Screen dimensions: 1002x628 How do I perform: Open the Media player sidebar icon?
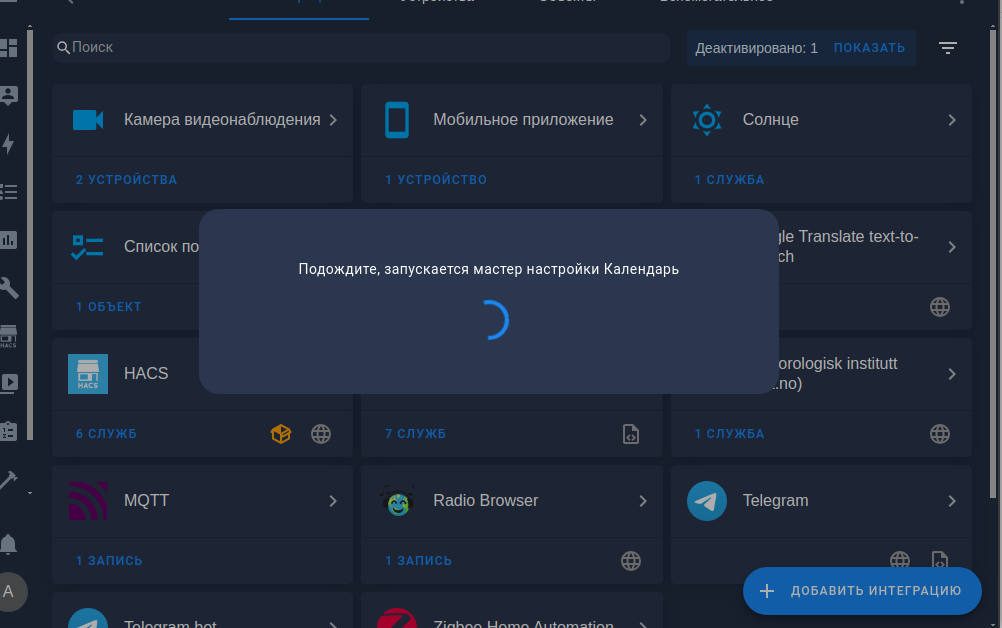(x=8, y=383)
